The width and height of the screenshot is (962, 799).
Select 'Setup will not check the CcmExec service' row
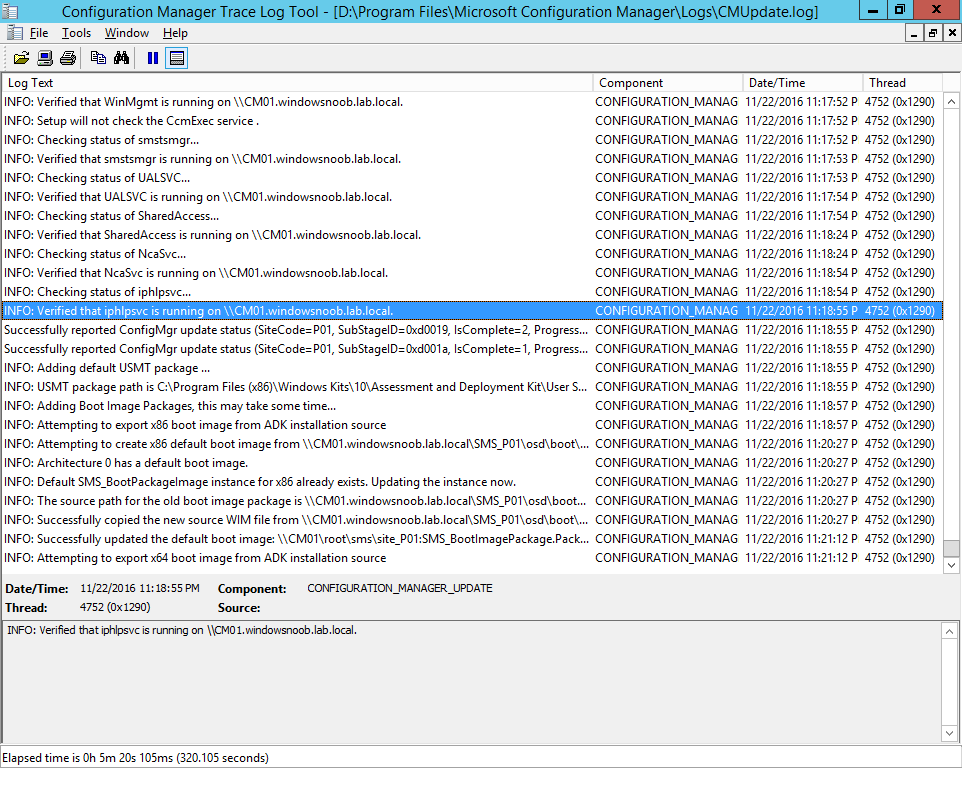click(x=472, y=121)
